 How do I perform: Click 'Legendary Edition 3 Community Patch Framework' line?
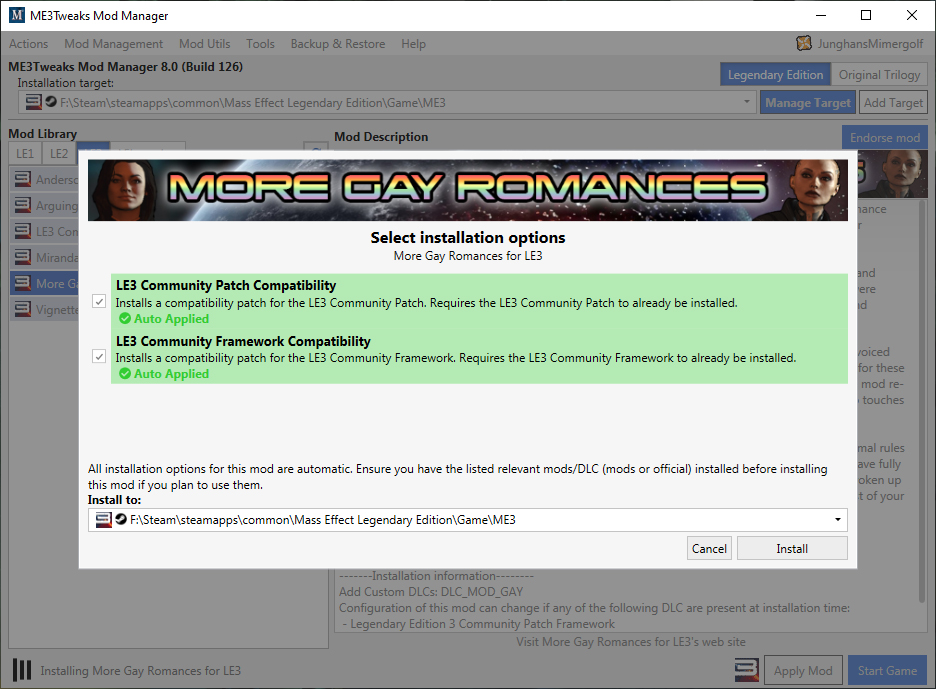tap(482, 624)
